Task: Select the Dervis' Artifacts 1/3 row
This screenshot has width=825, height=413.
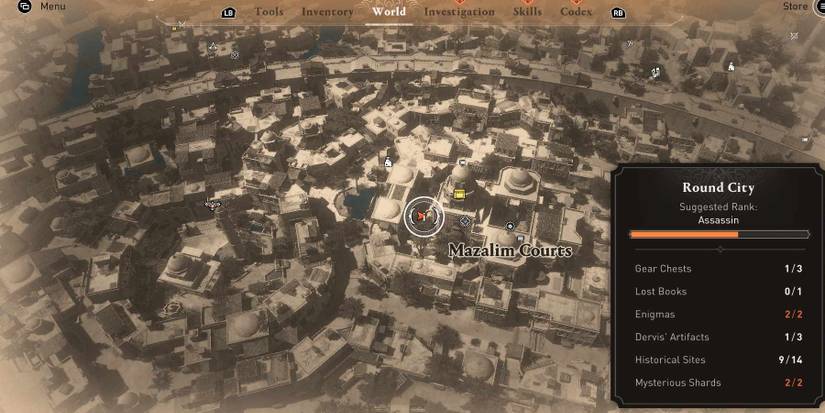Action: point(719,337)
